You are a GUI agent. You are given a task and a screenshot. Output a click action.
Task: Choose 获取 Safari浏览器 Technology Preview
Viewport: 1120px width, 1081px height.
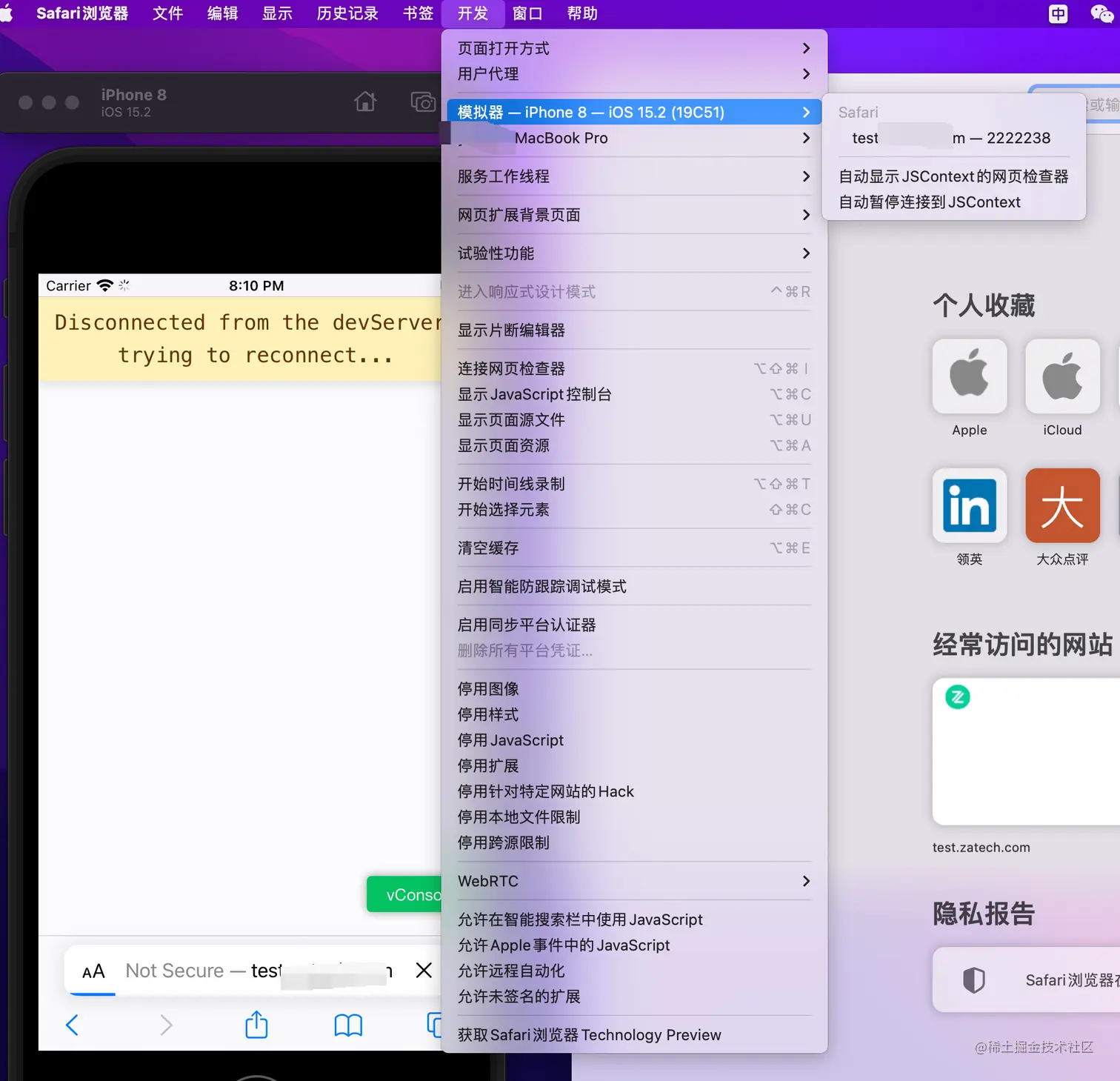click(634, 1035)
